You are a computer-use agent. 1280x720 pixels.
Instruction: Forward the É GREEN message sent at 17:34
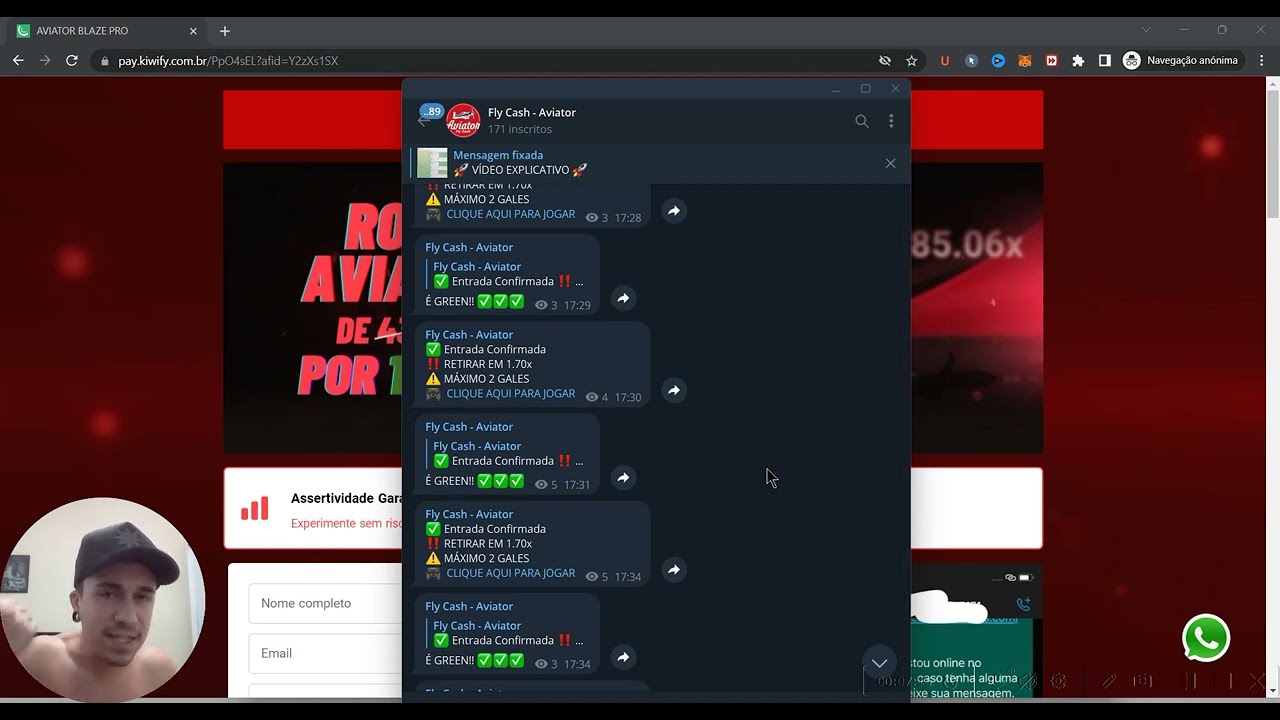pyautogui.click(x=623, y=657)
